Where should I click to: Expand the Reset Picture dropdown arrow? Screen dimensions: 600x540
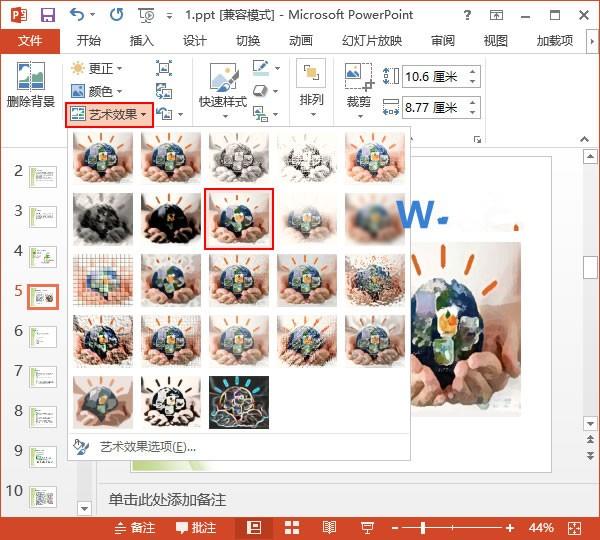(180, 114)
